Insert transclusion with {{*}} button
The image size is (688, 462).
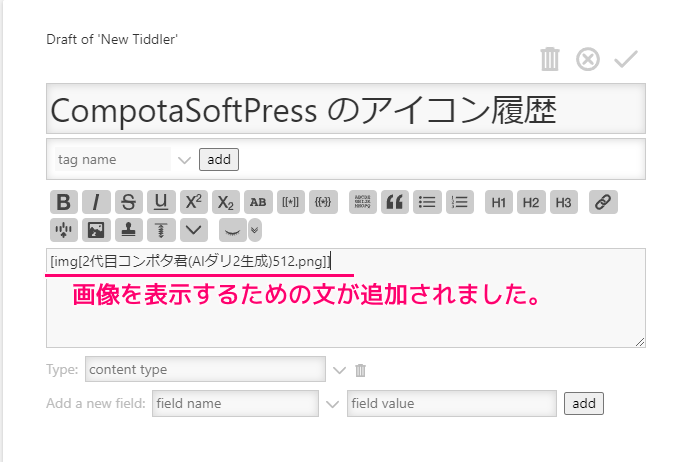[323, 202]
